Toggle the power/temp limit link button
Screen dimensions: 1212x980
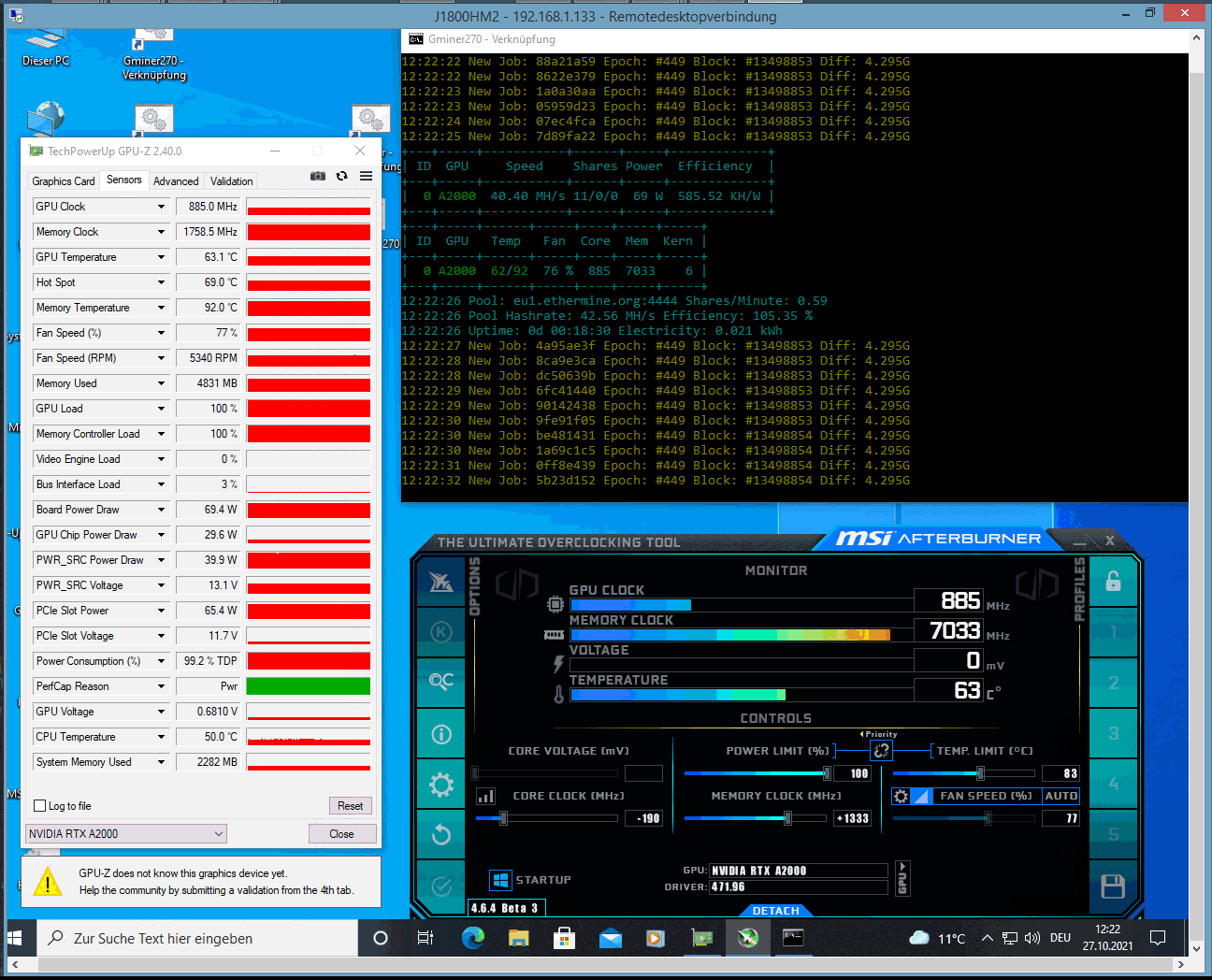coord(881,751)
